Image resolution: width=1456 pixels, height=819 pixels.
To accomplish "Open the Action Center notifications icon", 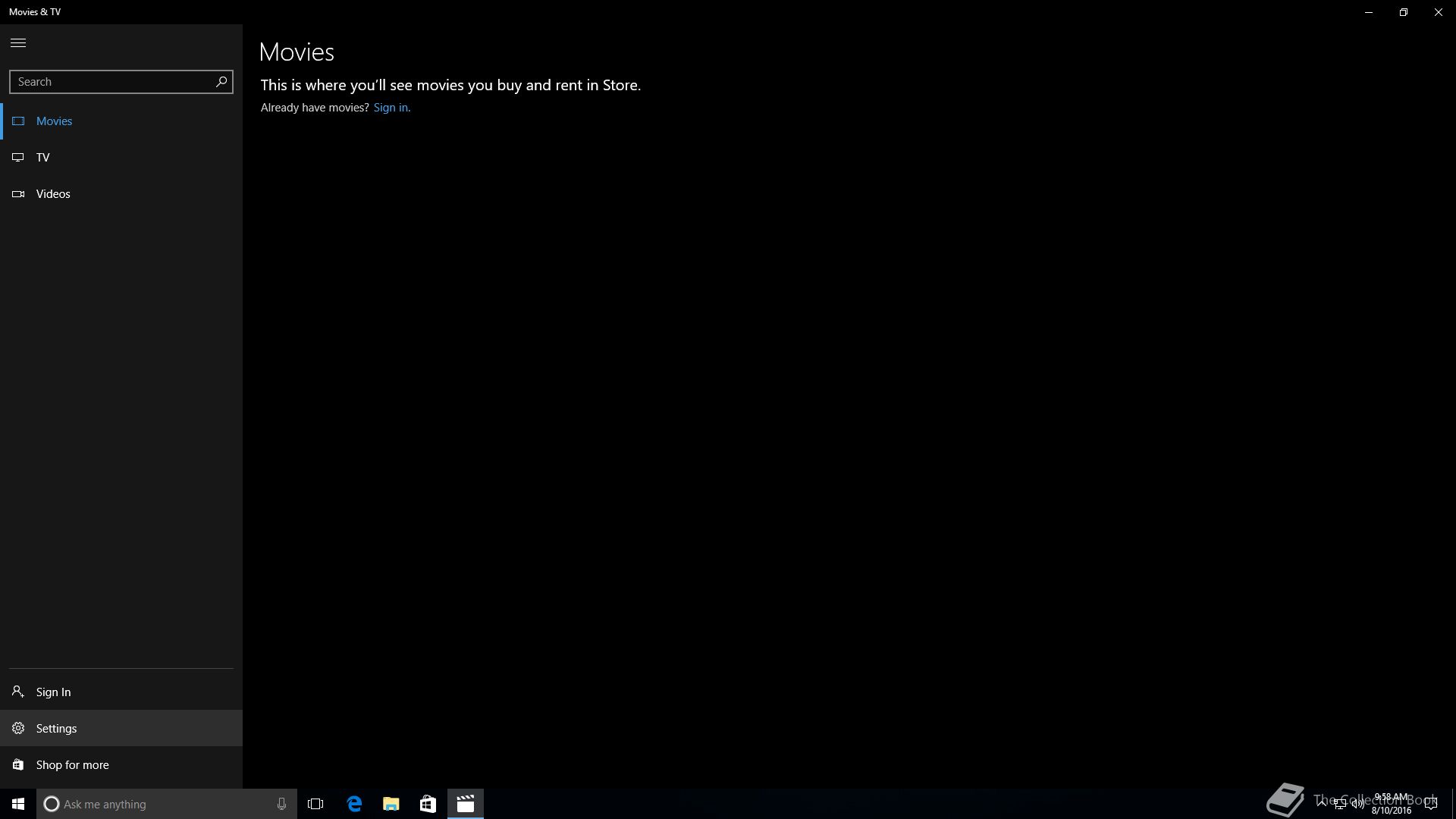I will tap(1431, 804).
